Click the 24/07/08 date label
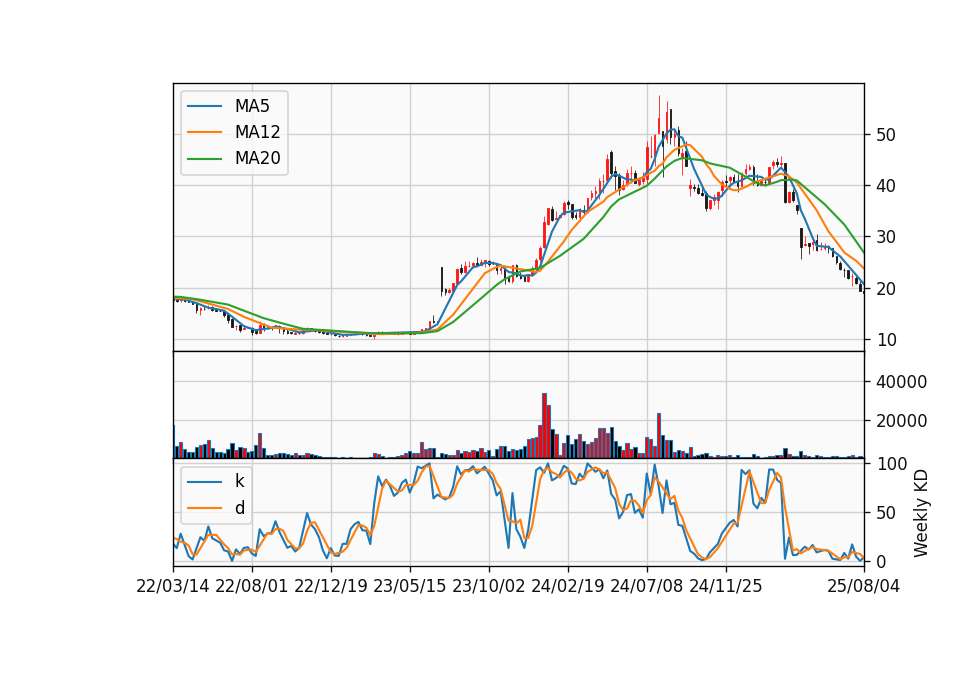 [647, 586]
